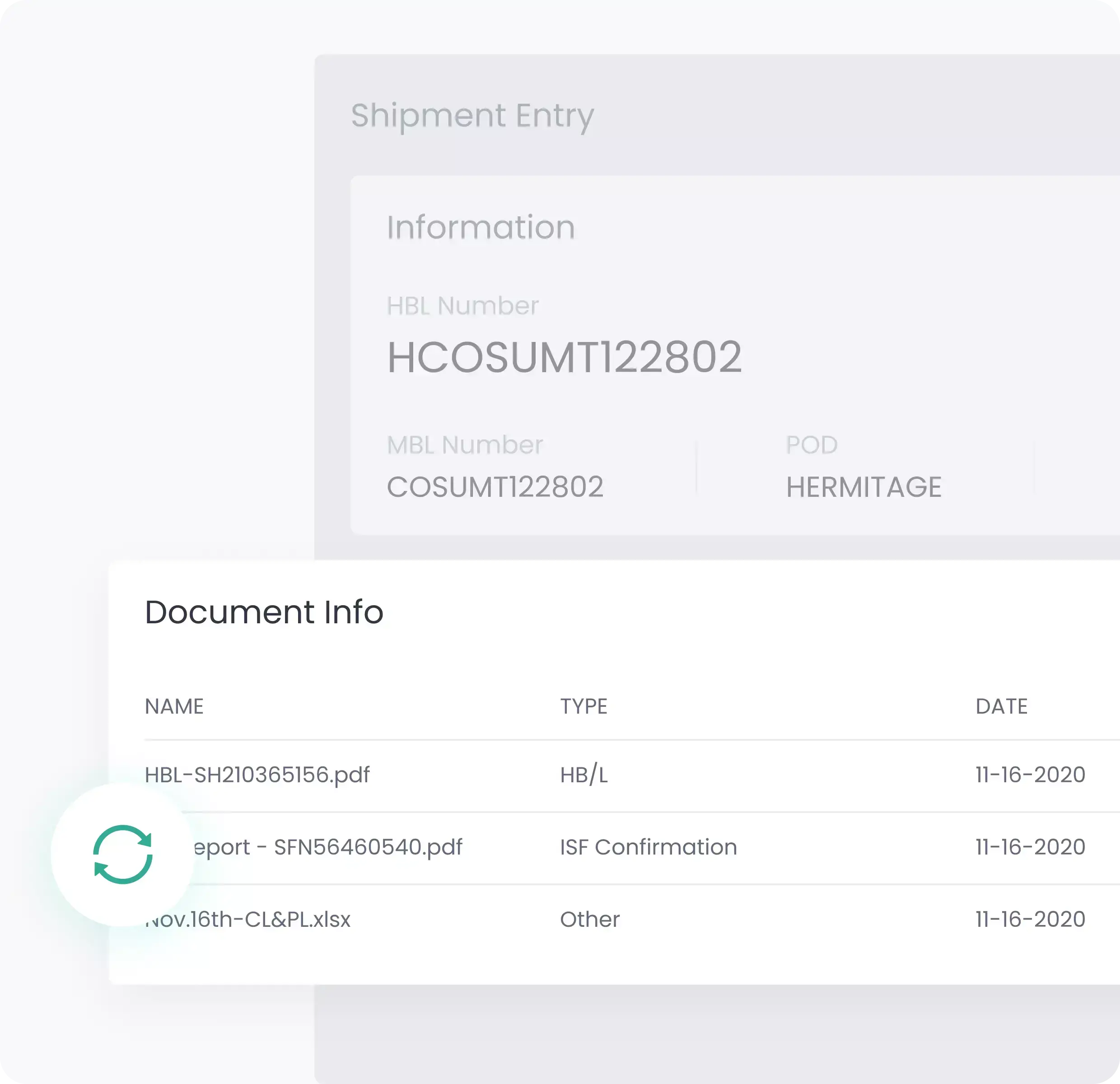Select the ISF Confirmation type cell
The height and width of the screenshot is (1084, 1120).
point(648,847)
